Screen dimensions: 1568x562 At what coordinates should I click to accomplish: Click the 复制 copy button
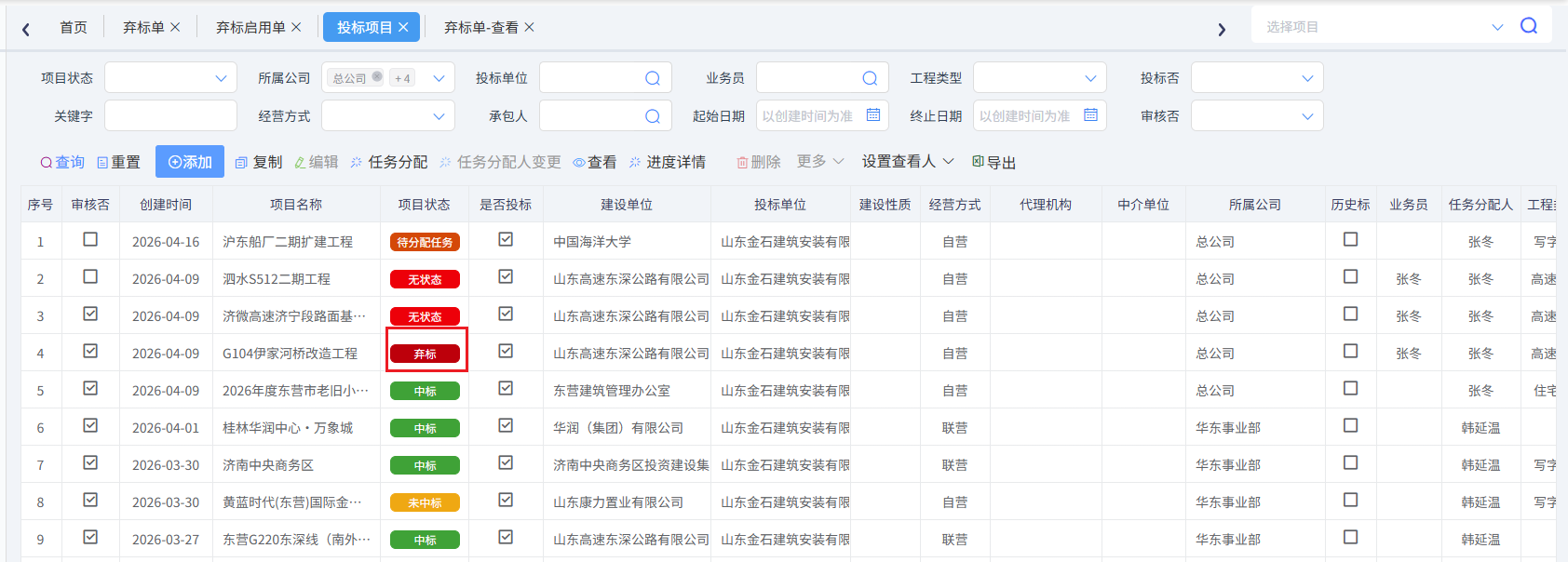(x=259, y=162)
